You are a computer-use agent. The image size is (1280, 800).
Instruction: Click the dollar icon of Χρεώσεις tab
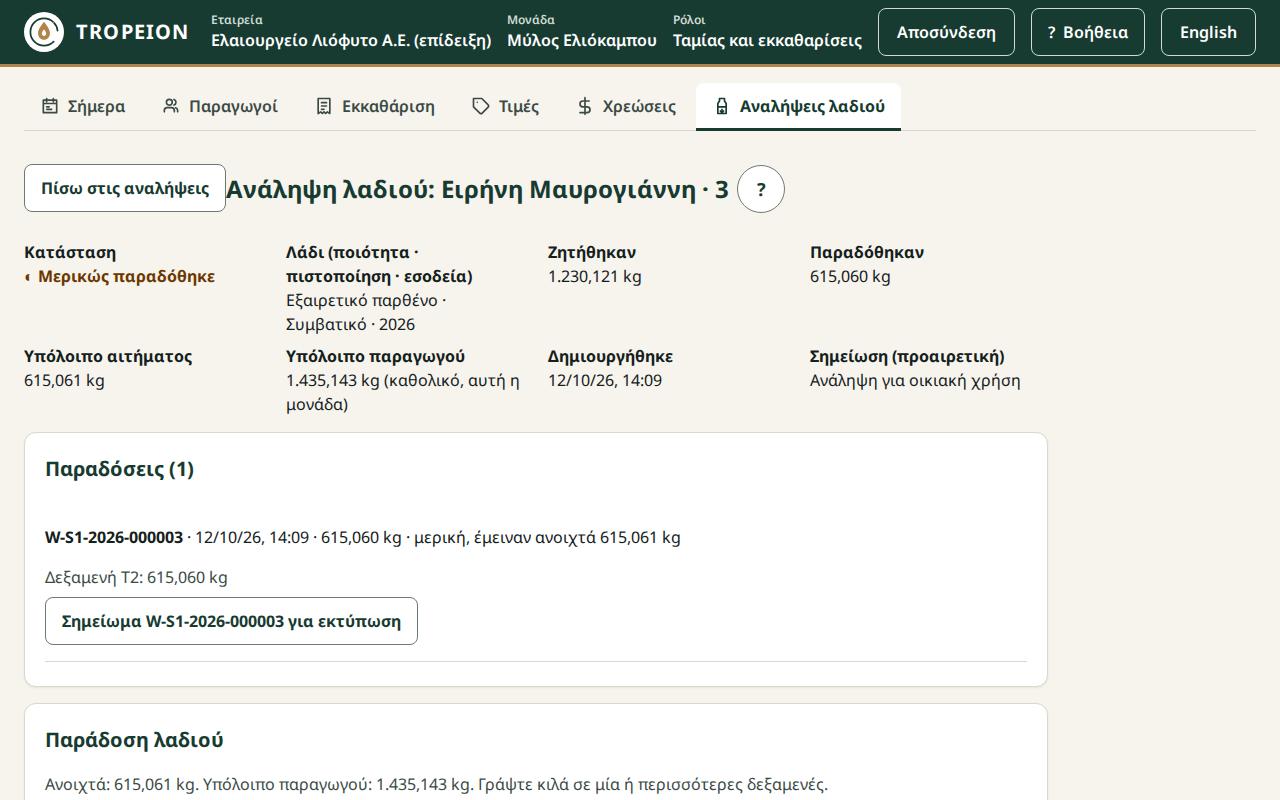click(x=585, y=106)
